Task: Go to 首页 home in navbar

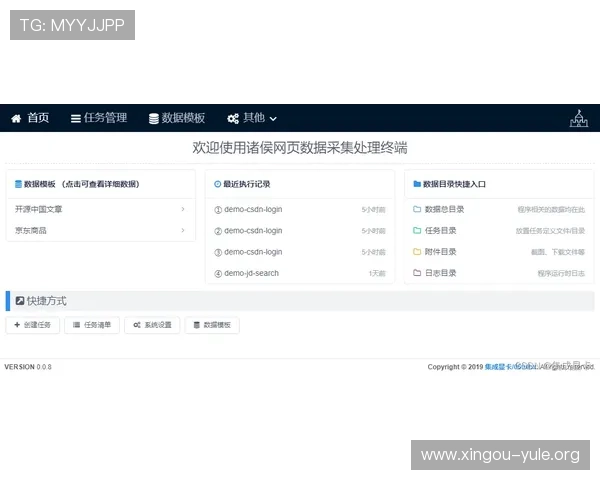Action: [30, 118]
